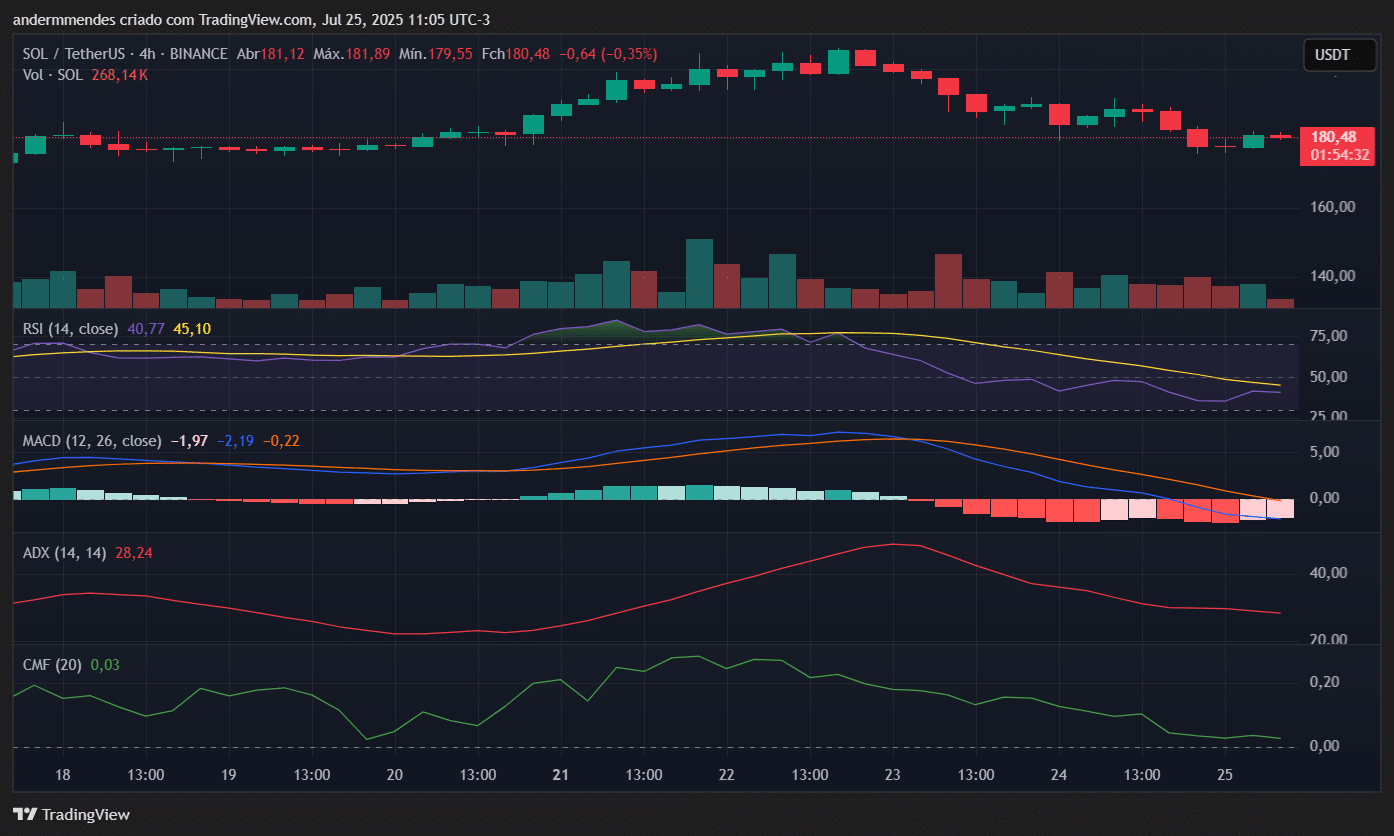The width and height of the screenshot is (1394, 836).
Task: Click the MACD histogram value −1,97
Action: click(189, 440)
